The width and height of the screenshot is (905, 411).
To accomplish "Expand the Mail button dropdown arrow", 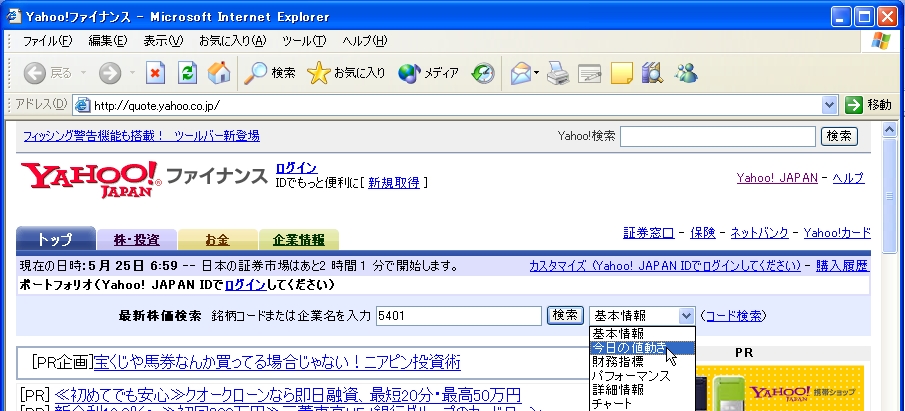I will (x=537, y=73).
